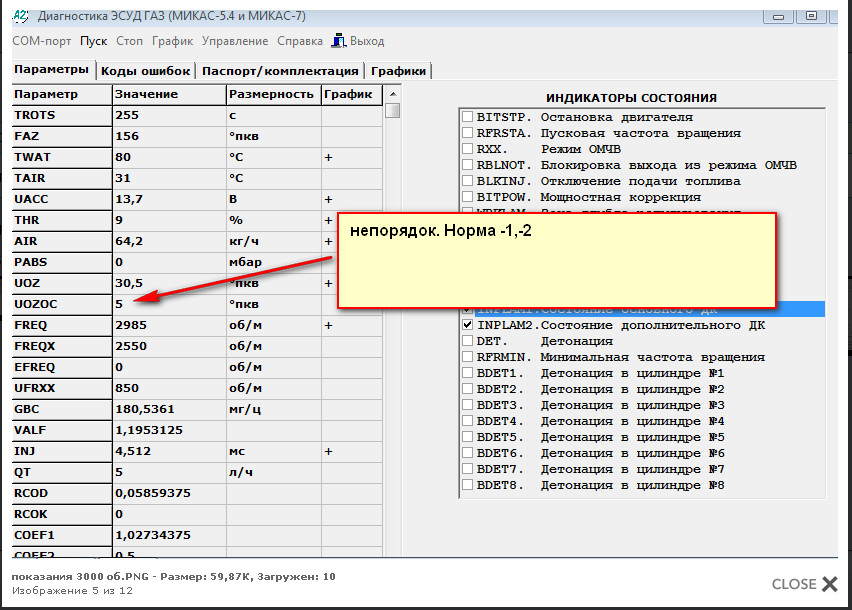Click the RCOD value 0,05859375
852x610 pixels.
[153, 493]
